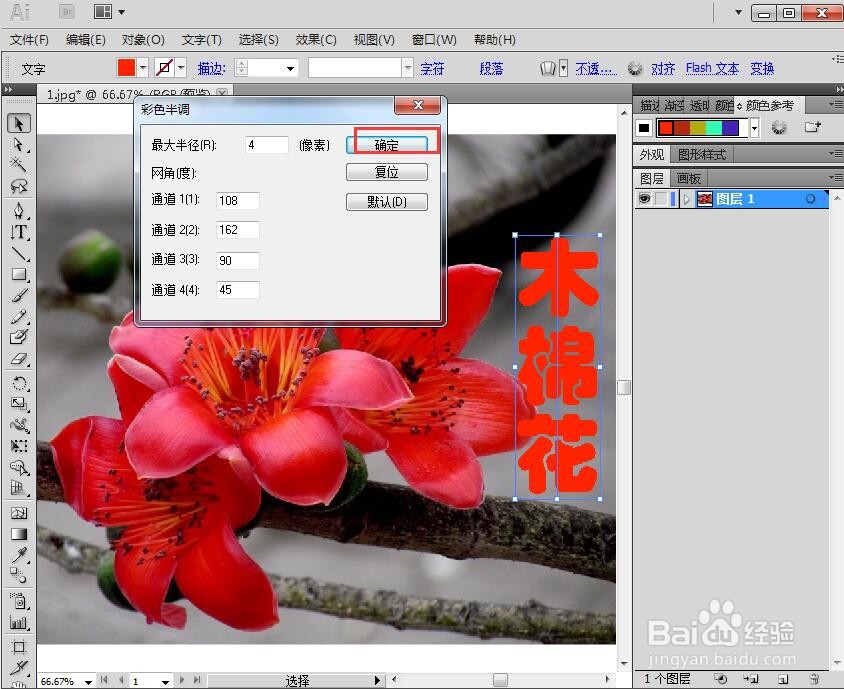
Task: Open 字符 panel link
Action: pyautogui.click(x=432, y=68)
